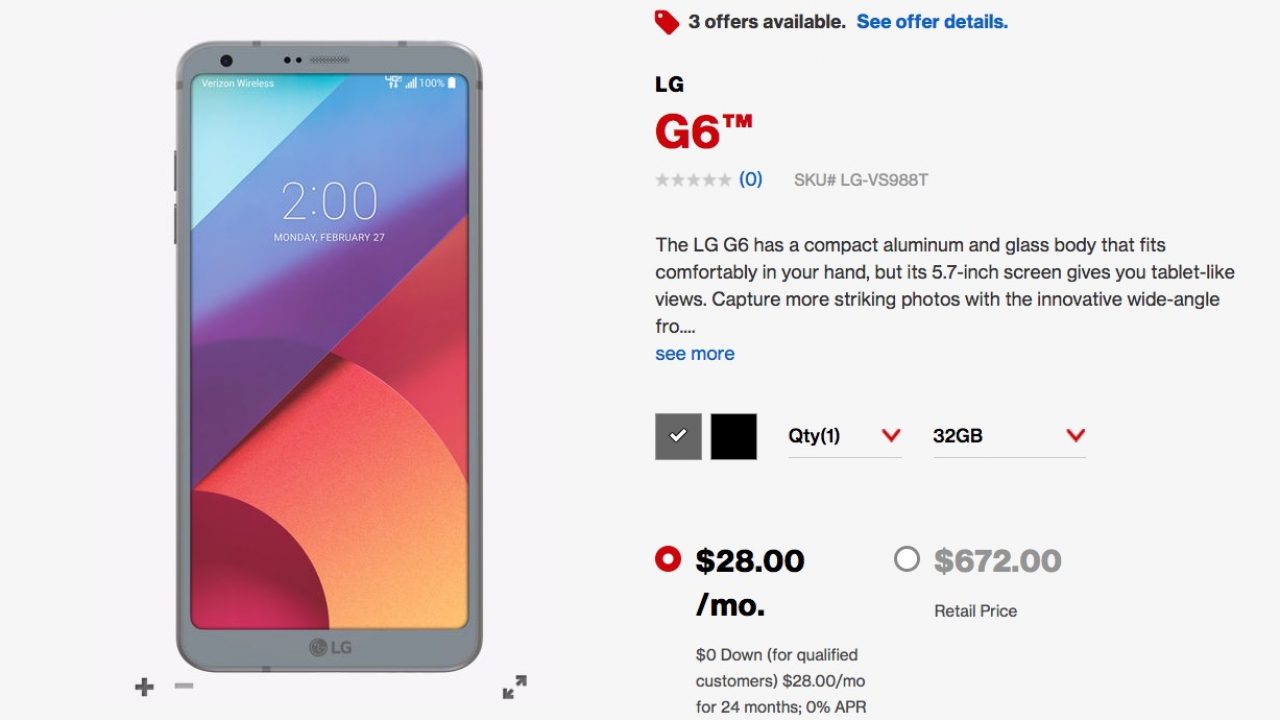Open the (0) reviews count link
The height and width of the screenshot is (720, 1280).
[x=751, y=179]
